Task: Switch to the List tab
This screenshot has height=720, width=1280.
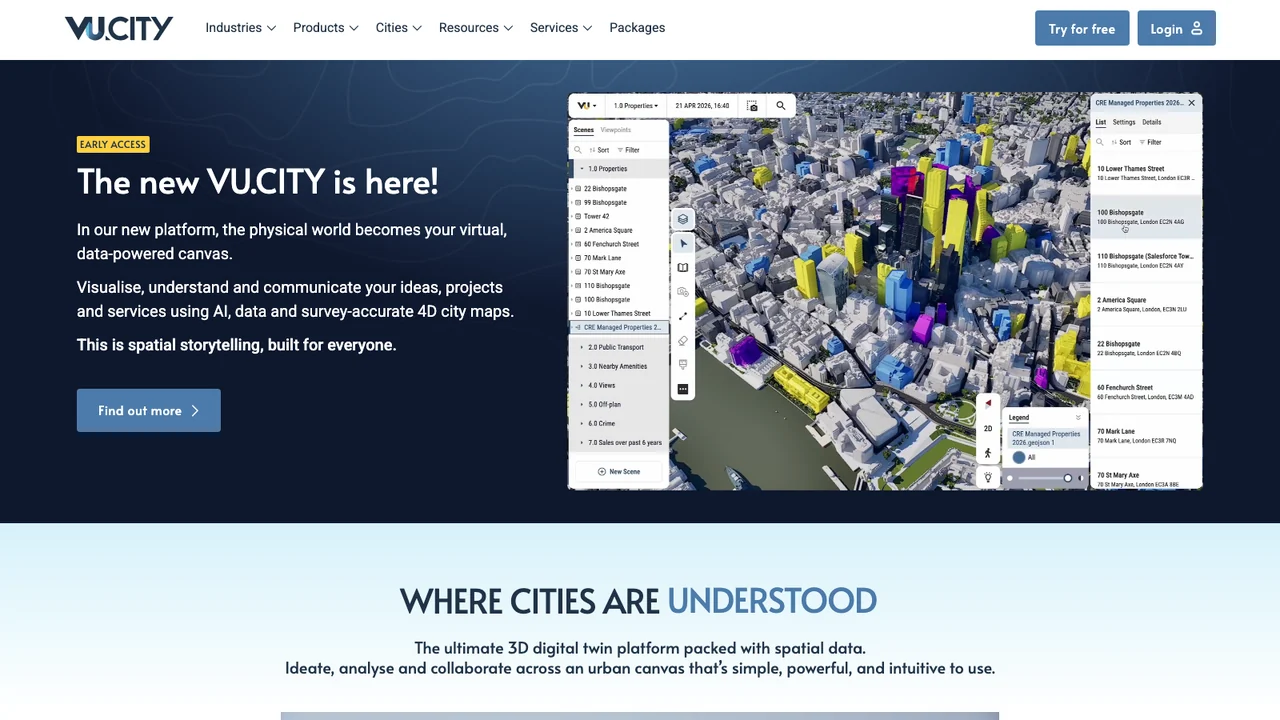Action: 1101,122
